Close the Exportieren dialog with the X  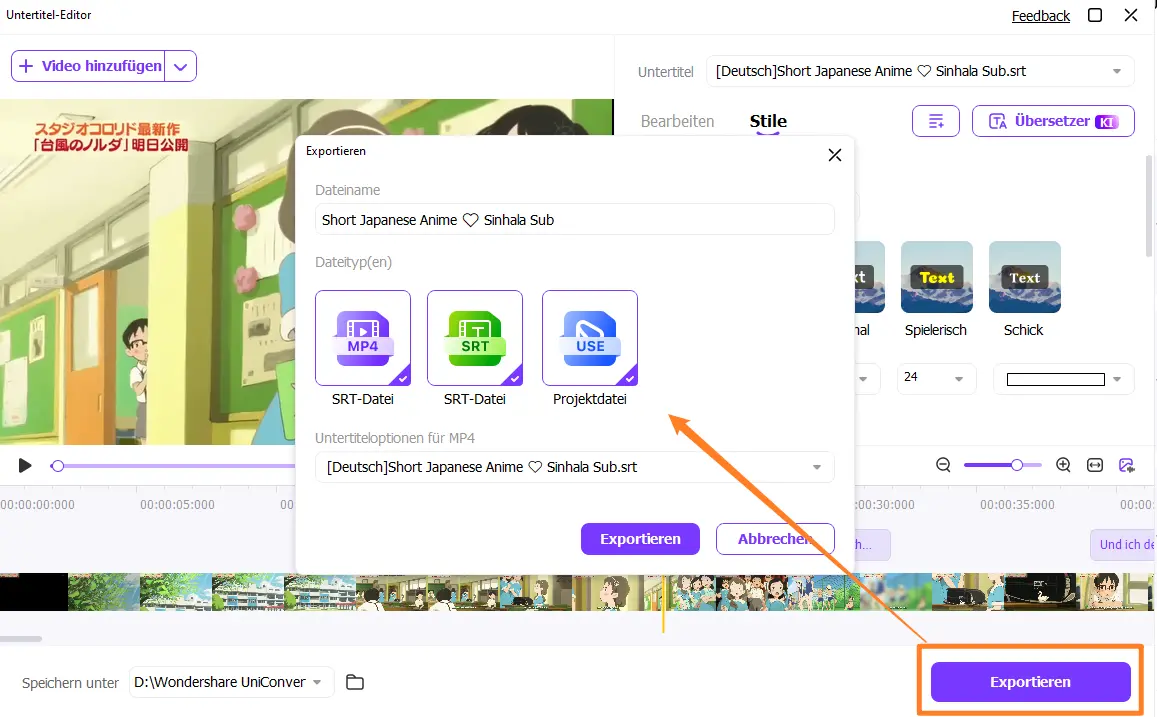pos(835,155)
